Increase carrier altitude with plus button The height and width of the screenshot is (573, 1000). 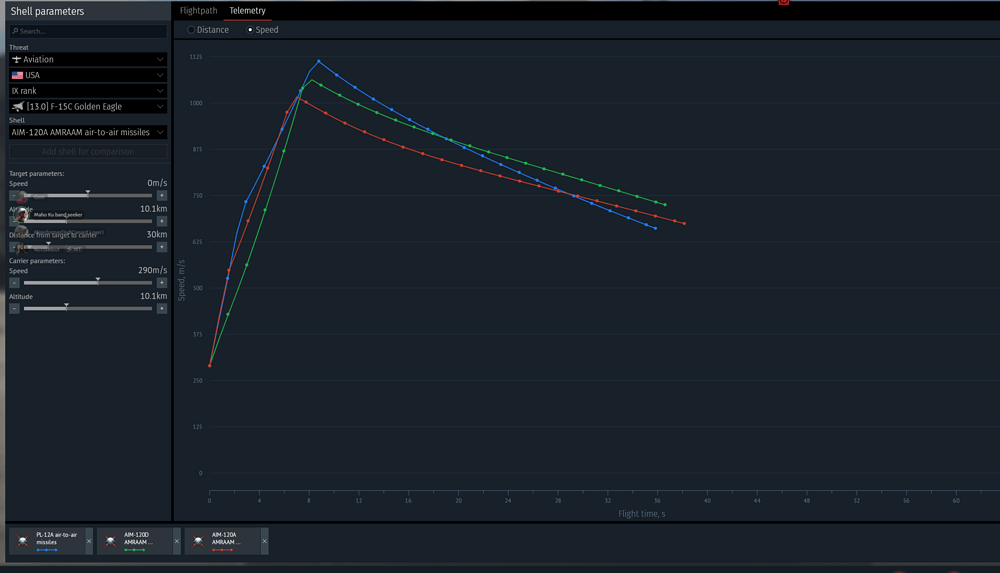(x=162, y=308)
